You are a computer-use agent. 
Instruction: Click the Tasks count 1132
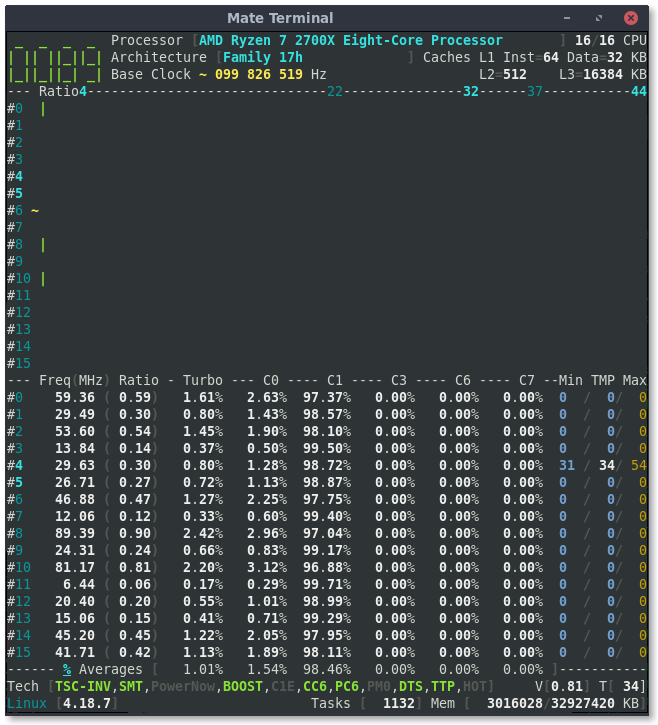click(x=399, y=704)
